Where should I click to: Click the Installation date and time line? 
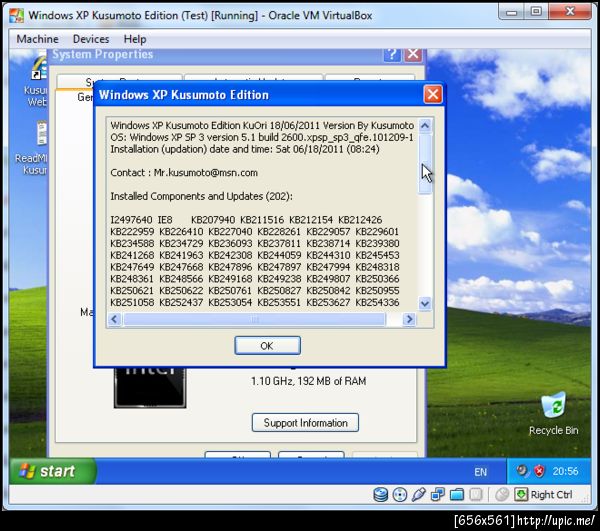tap(245, 149)
